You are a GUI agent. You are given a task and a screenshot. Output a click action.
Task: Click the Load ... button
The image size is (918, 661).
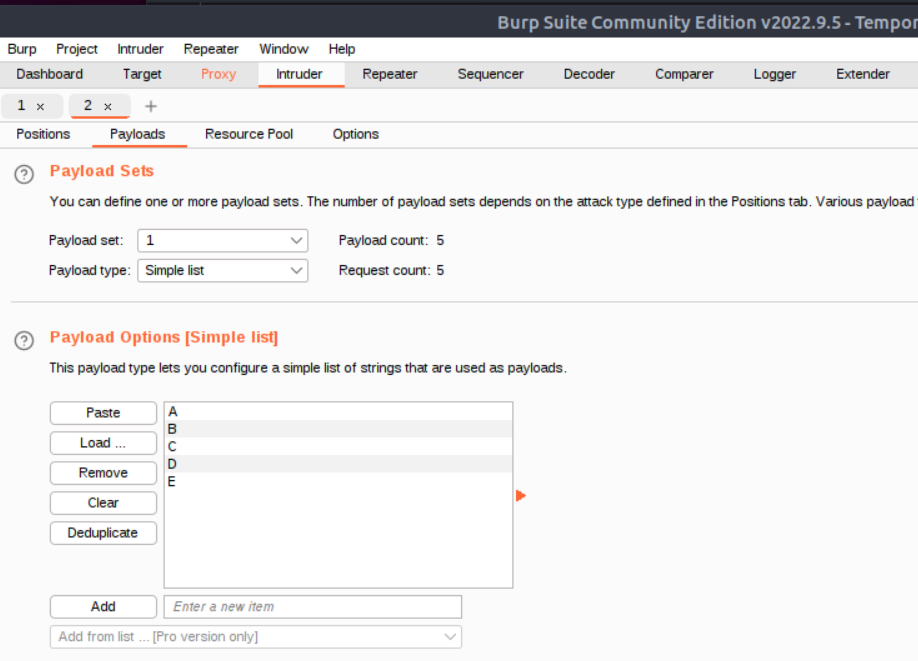pos(103,443)
